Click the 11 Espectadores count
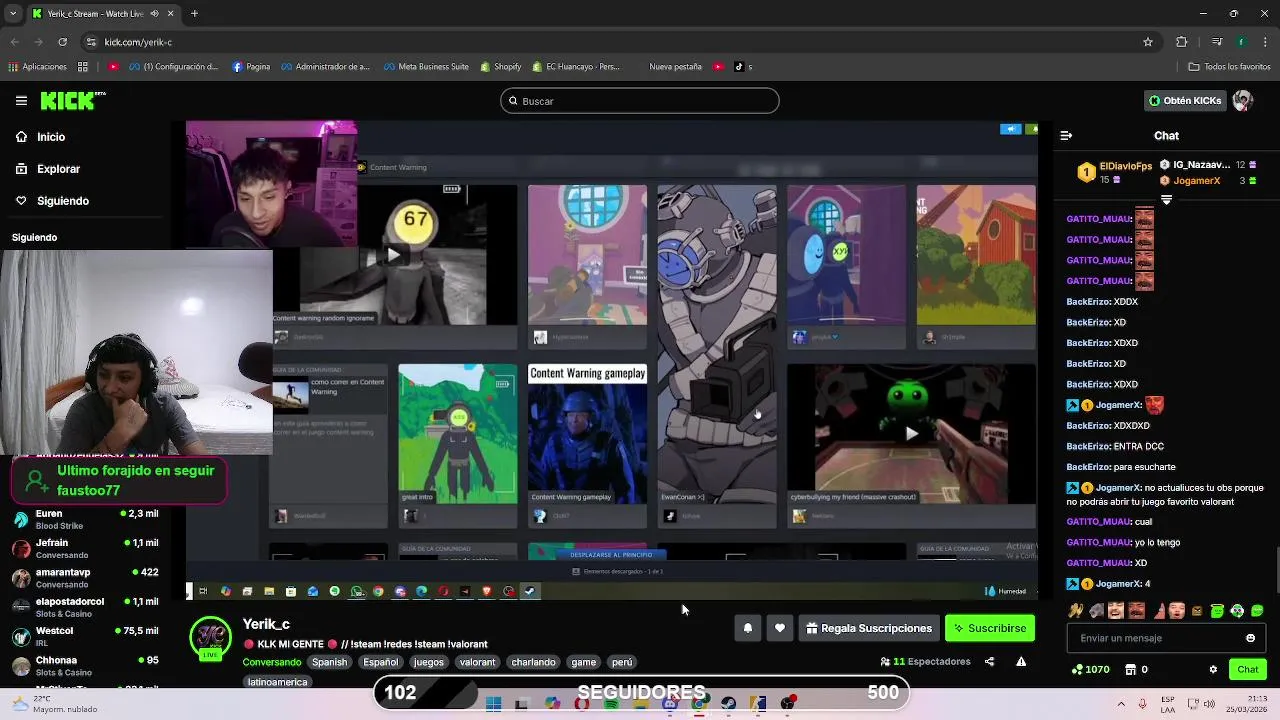This screenshot has height=720, width=1280. (926, 662)
